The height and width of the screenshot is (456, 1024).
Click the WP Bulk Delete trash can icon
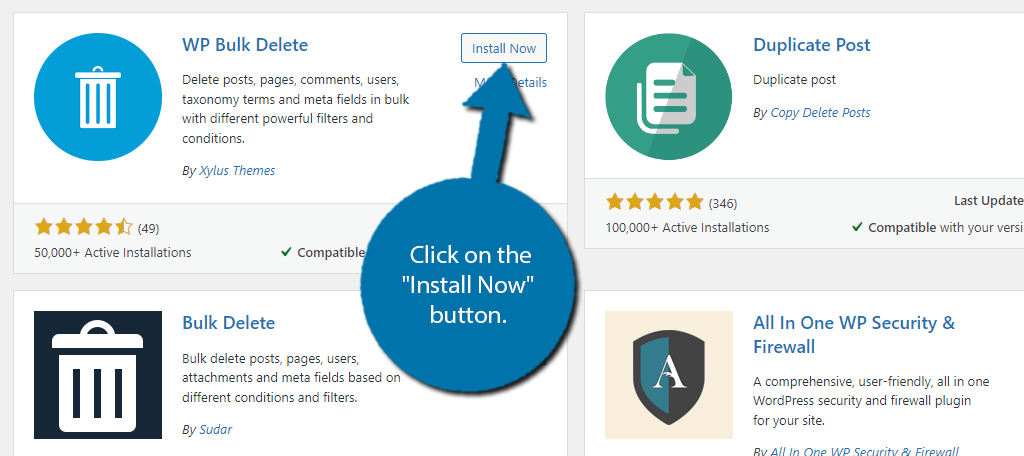click(98, 97)
